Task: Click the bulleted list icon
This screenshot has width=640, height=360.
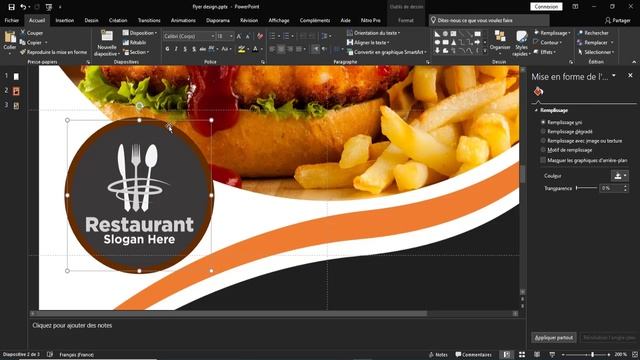Action: pyautogui.click(x=272, y=36)
